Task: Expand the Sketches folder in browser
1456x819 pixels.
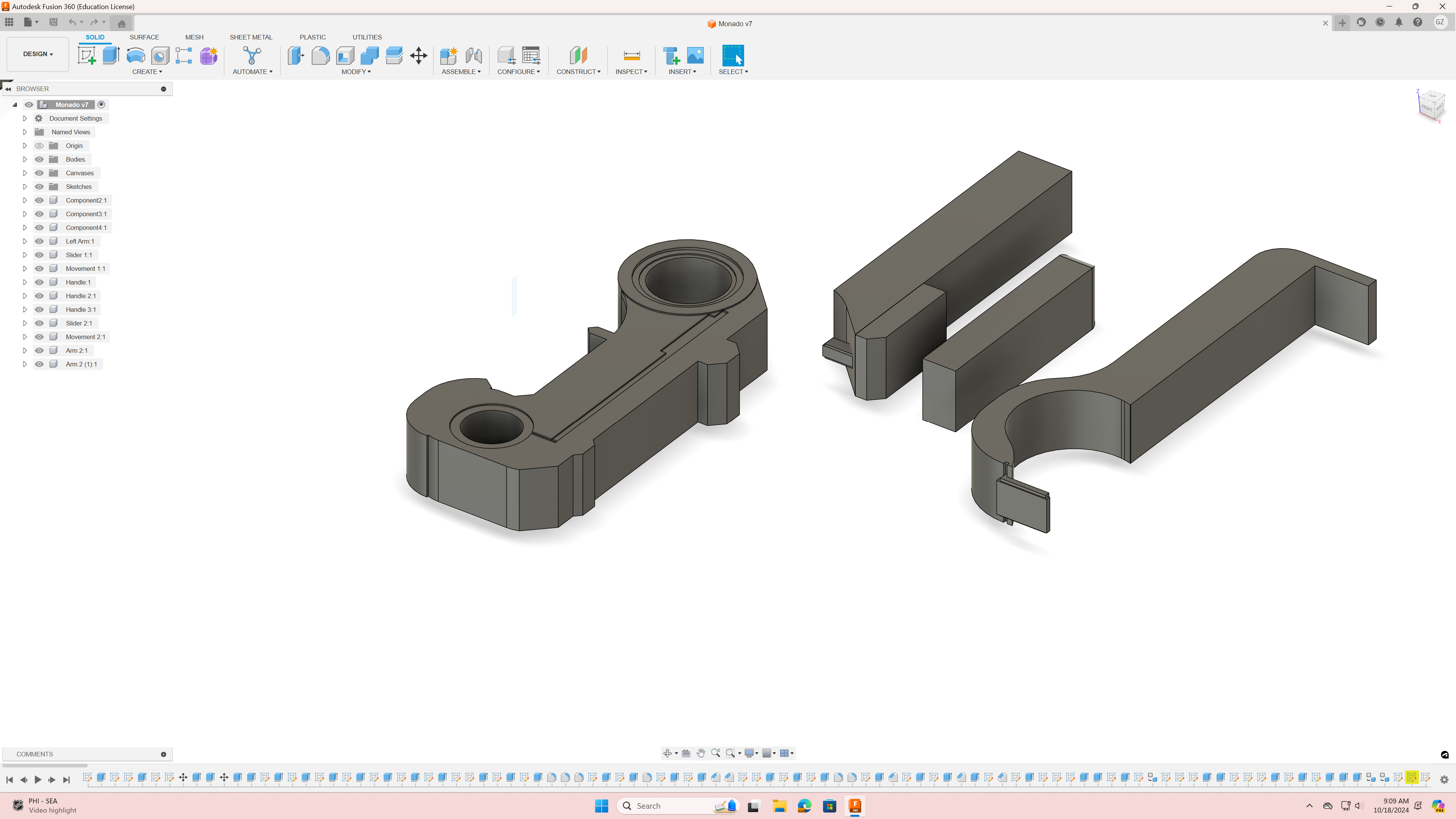Action: tap(24, 187)
